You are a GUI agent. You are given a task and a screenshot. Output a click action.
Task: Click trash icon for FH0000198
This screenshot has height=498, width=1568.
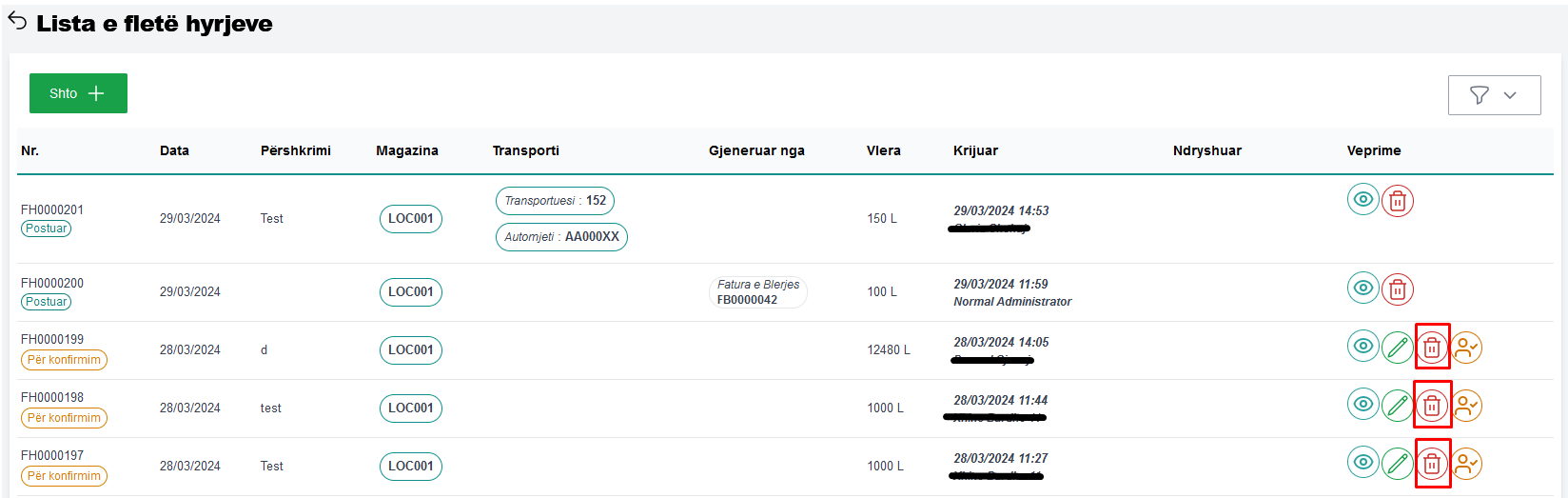(1431, 407)
